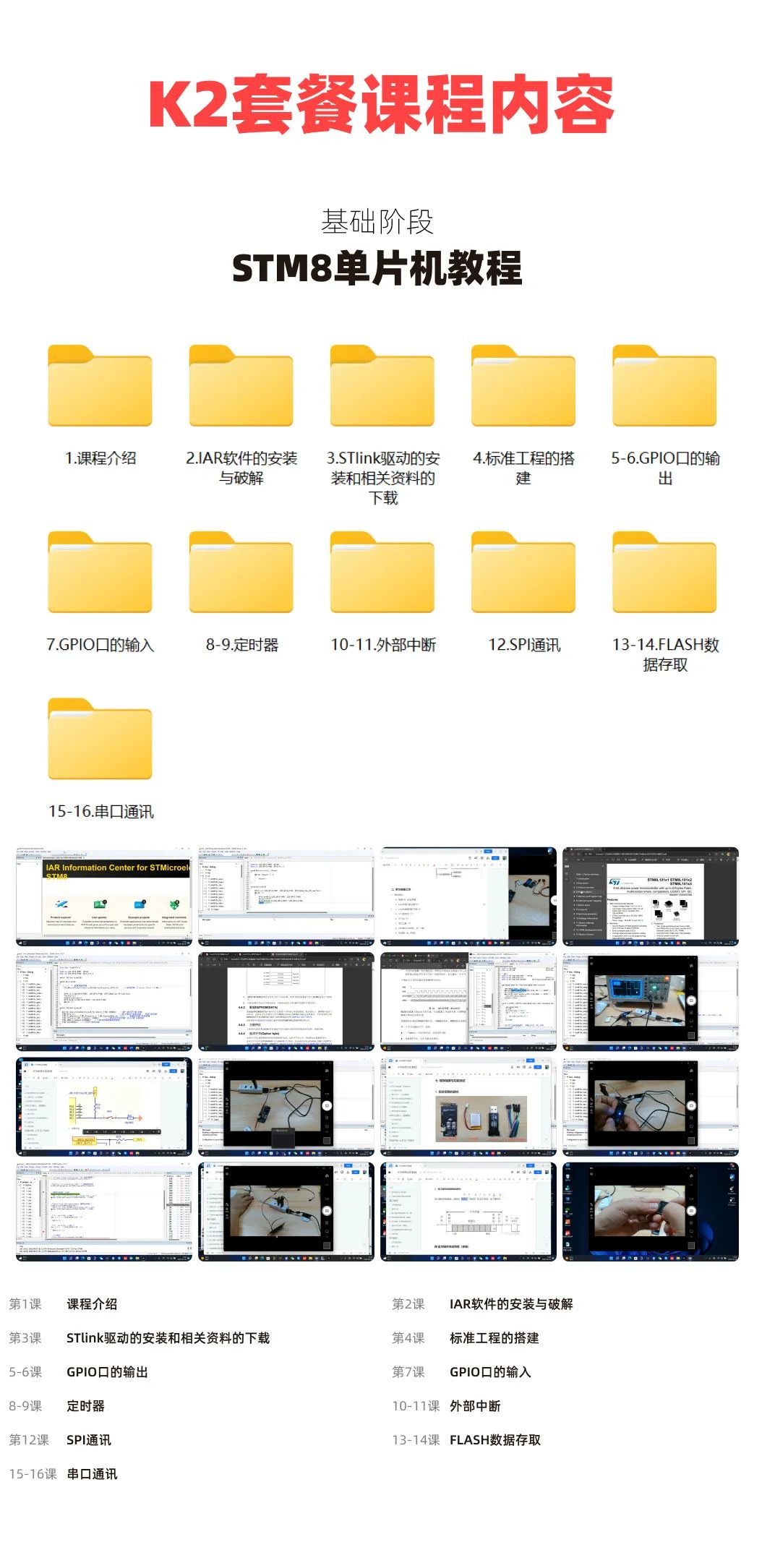
Task: Open the 5-6.GPIO口的输出 folder
Action: point(664,387)
